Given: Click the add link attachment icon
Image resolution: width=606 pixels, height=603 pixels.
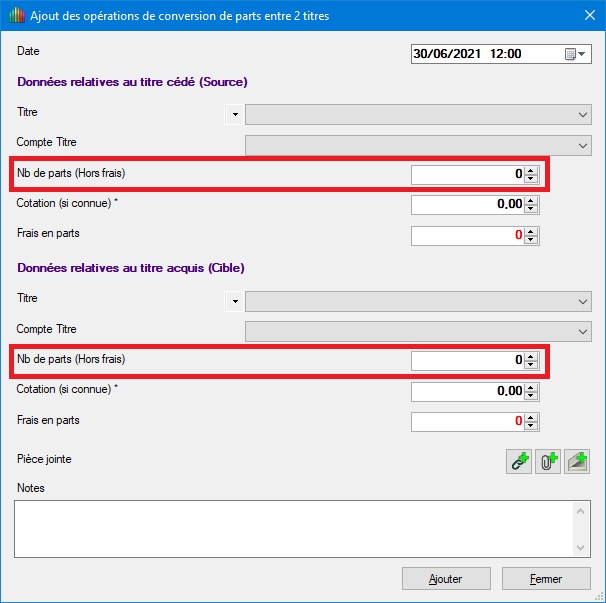Looking at the screenshot, I should (x=519, y=461).
